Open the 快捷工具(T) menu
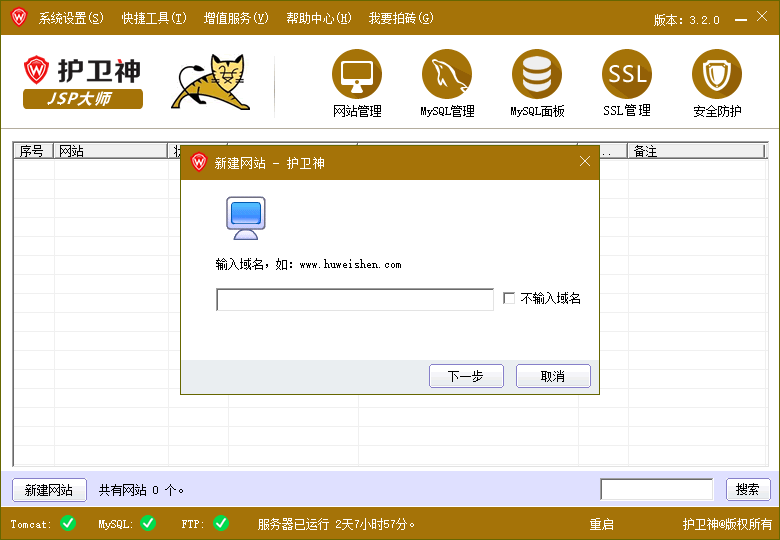Image resolution: width=780 pixels, height=540 pixels. (154, 18)
